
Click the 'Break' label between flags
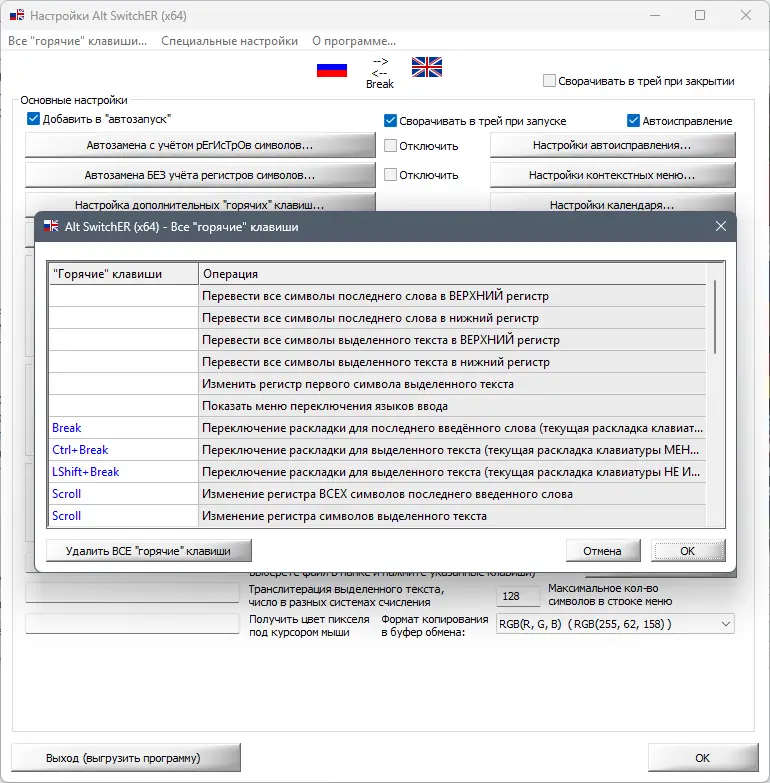[380, 84]
